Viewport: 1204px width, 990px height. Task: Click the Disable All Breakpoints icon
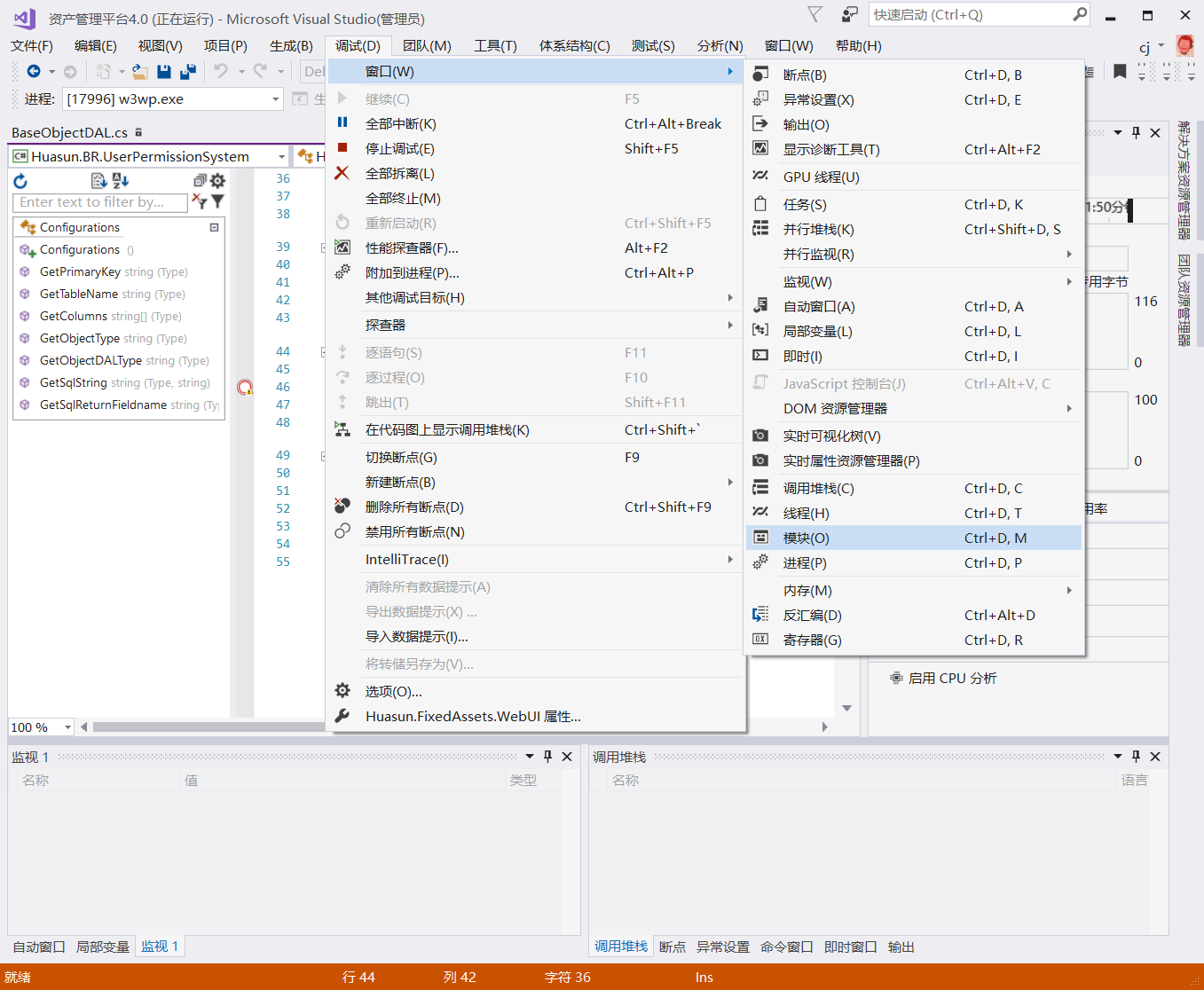(x=342, y=531)
